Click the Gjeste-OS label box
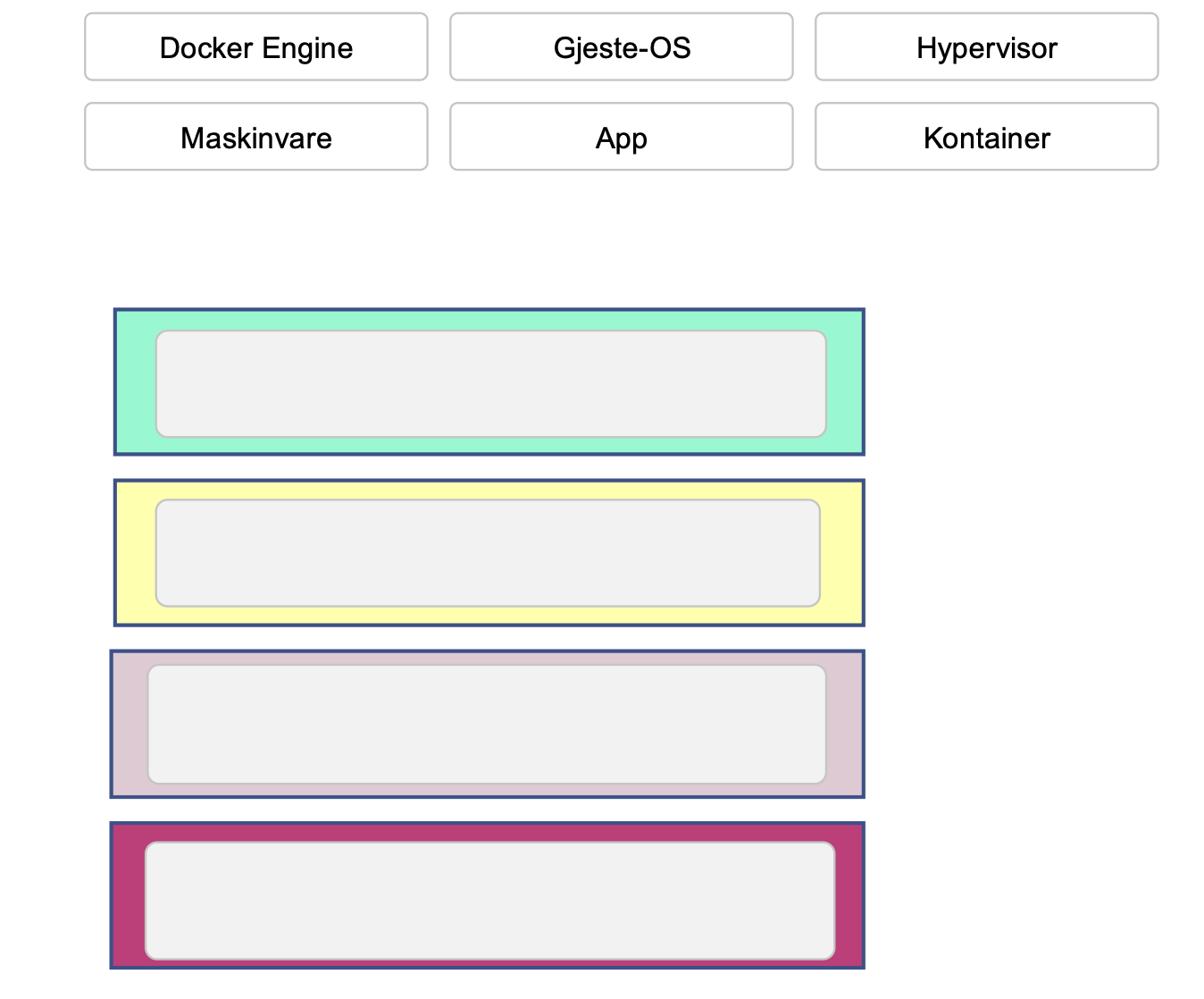Image resolution: width=1204 pixels, height=999 pixels. (x=622, y=47)
